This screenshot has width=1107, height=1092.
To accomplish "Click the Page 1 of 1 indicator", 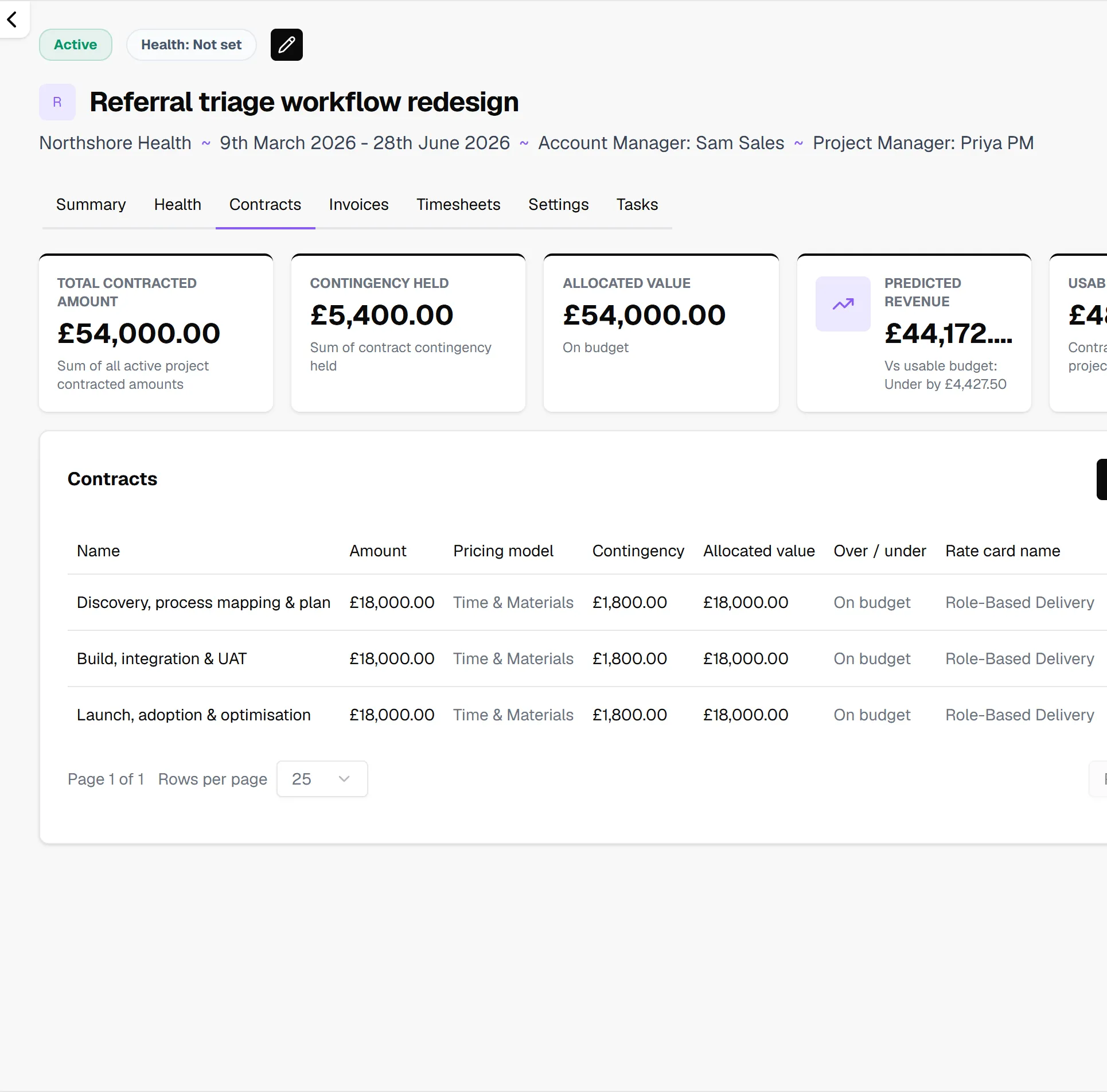I will pos(106,779).
